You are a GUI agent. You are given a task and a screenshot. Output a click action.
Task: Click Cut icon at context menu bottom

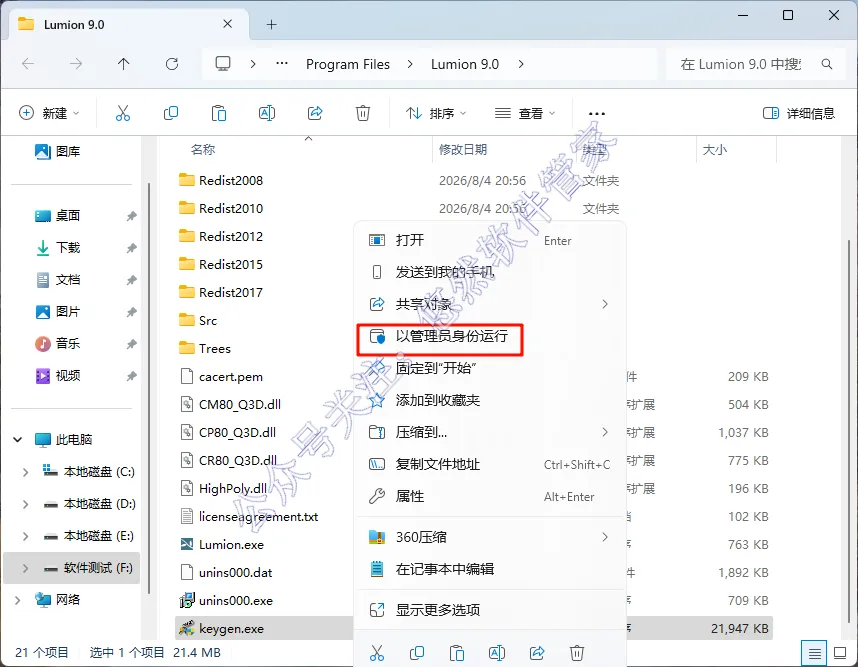pyautogui.click(x=377, y=653)
